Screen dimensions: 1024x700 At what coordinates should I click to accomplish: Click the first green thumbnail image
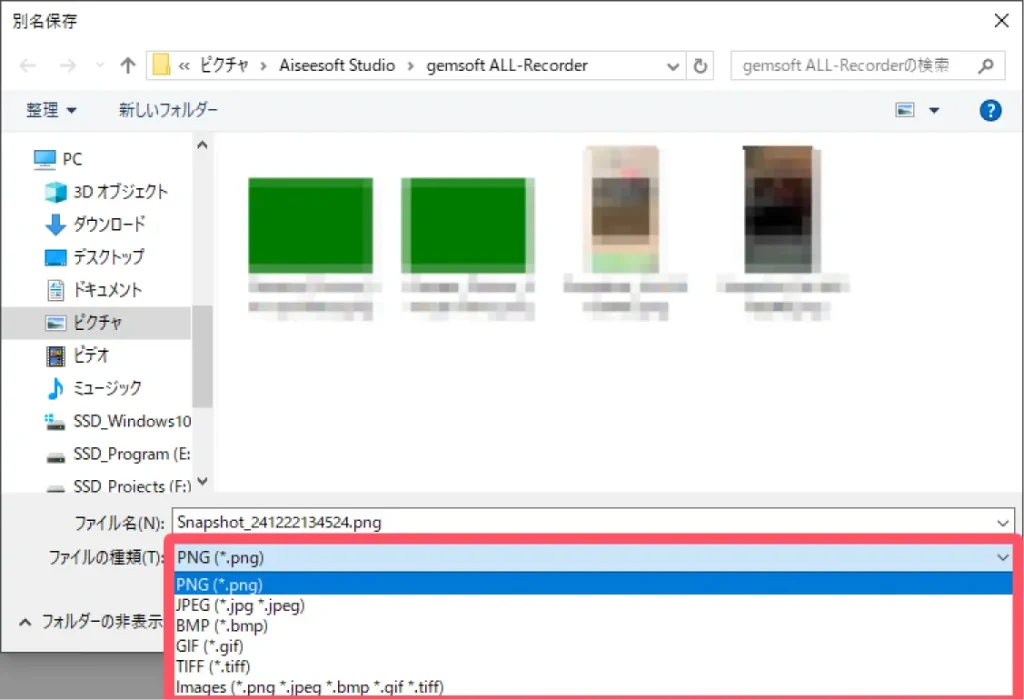[310, 224]
